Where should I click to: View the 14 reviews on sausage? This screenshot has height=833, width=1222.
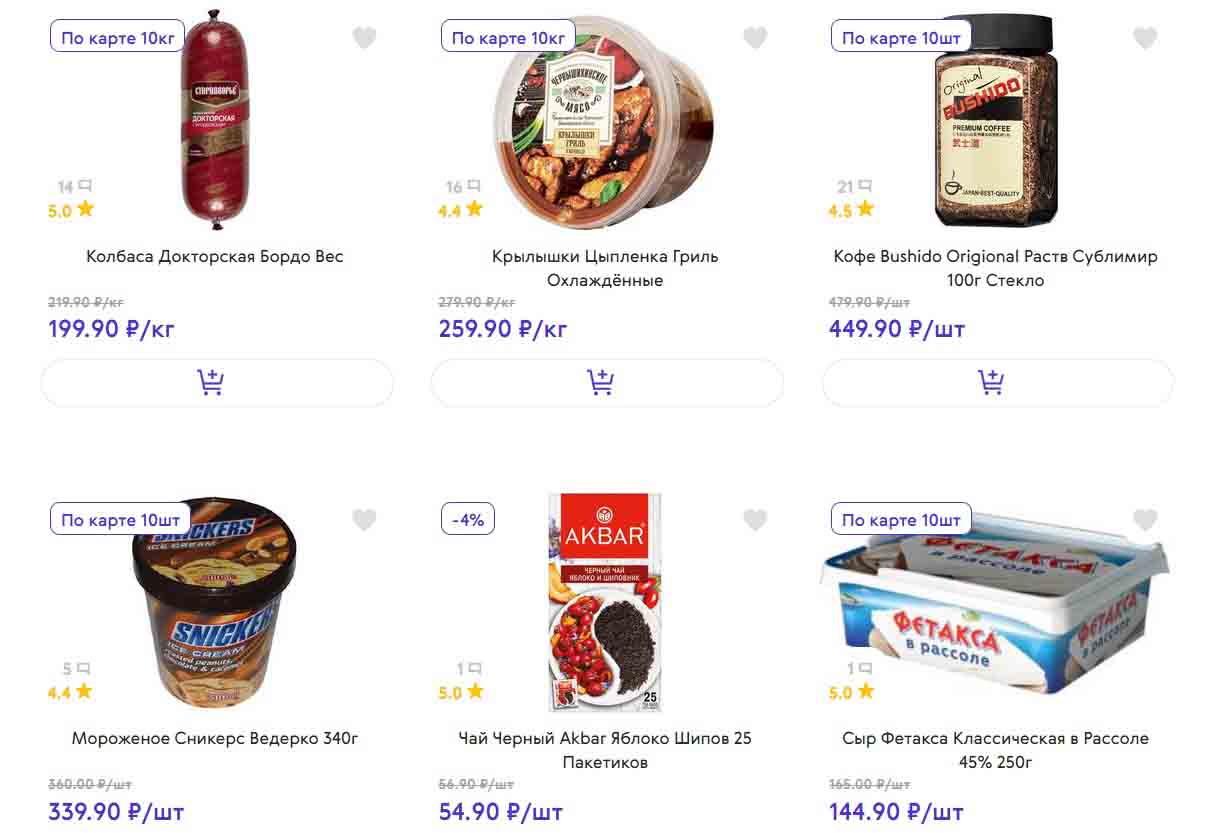(75, 186)
